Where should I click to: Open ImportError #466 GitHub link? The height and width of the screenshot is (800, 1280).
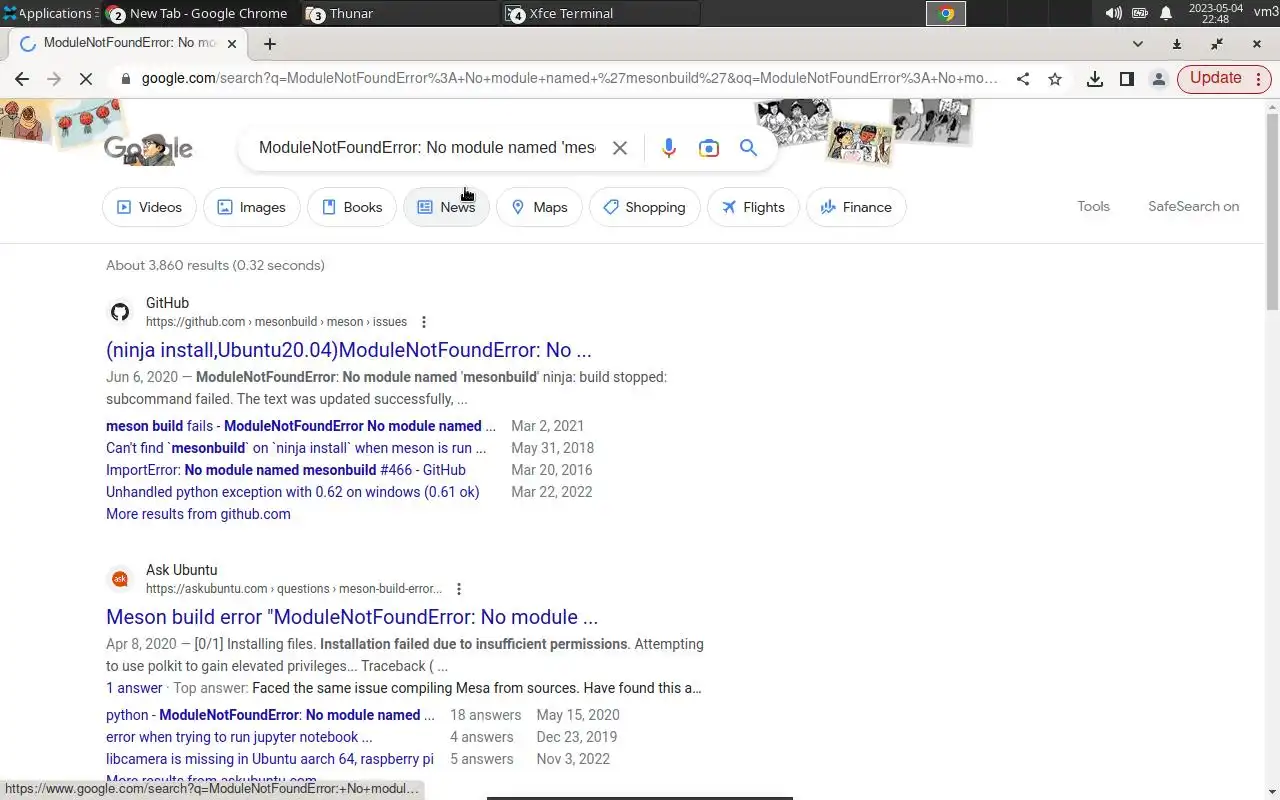coord(286,470)
